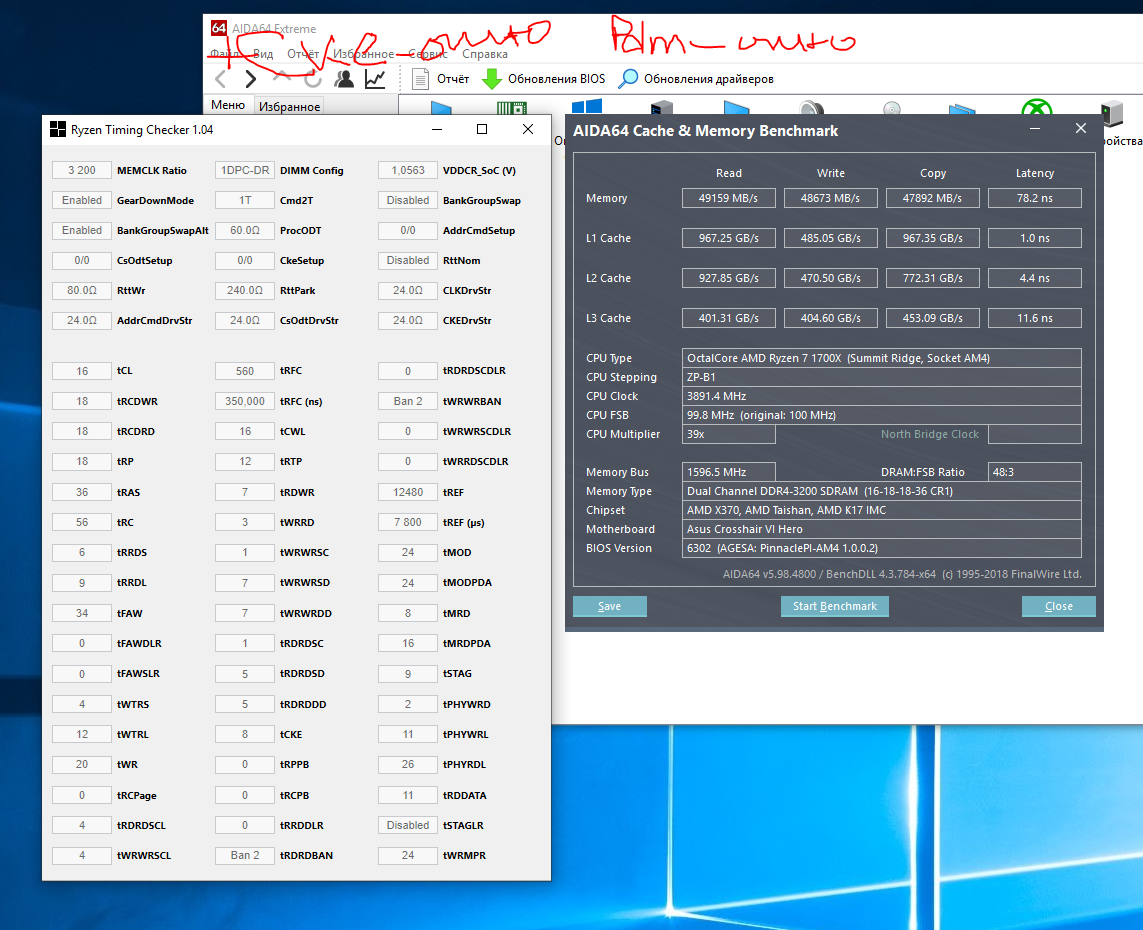Click the Cmd2T field showing 1T
The width and height of the screenshot is (1143, 930).
(245, 200)
